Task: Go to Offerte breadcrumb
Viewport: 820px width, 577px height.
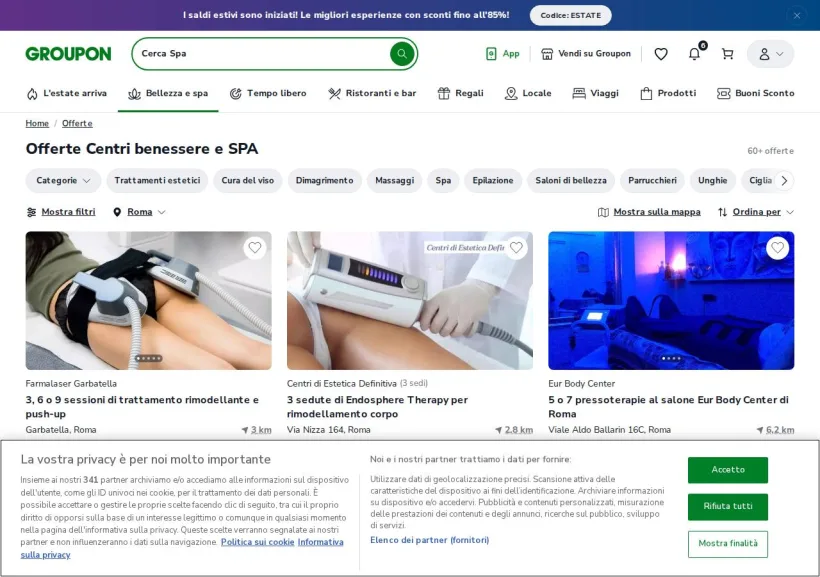Action: [x=77, y=123]
